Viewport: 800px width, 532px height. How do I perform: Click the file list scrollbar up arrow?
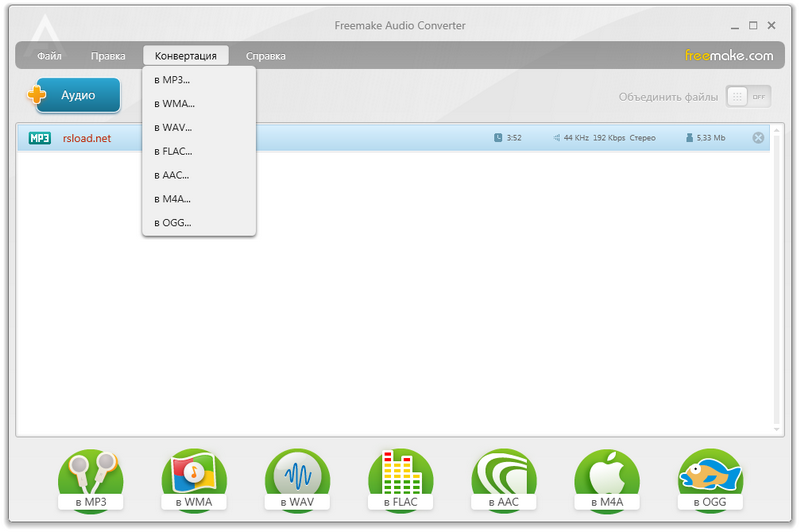coord(777,131)
